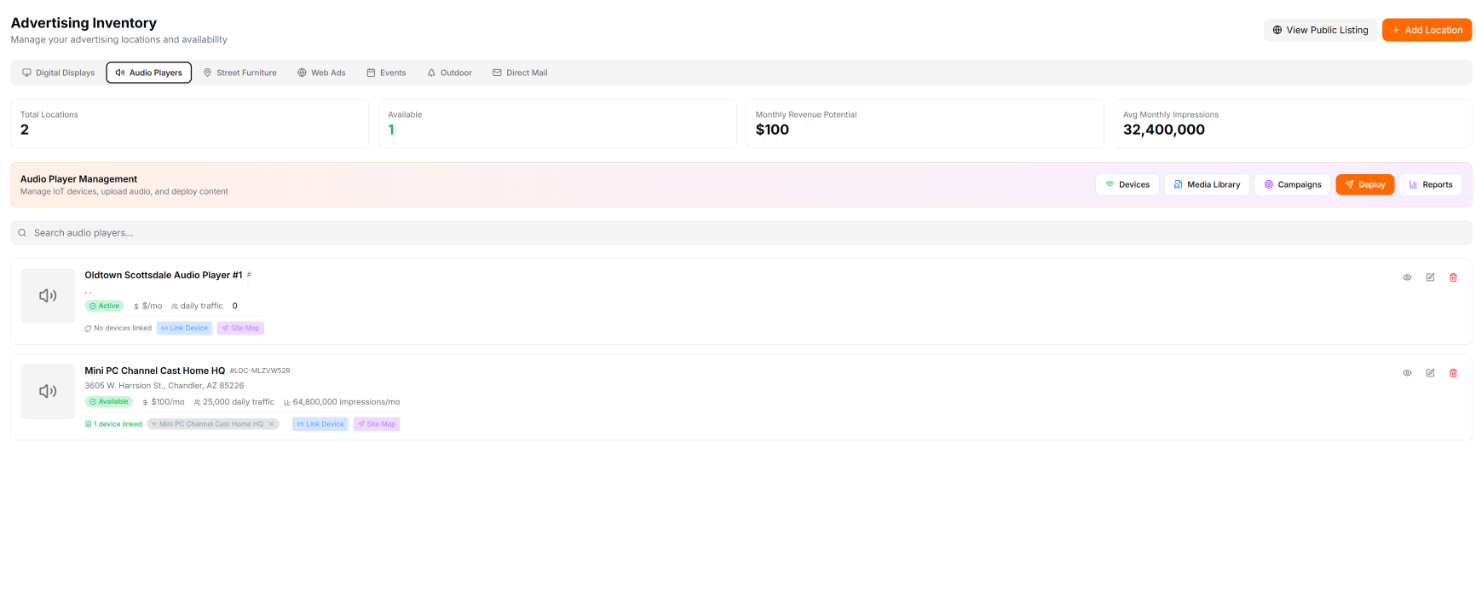Click speaker thumbnail of Mini PC Channel Cast
Image resolution: width=1476 pixels, height=601 pixels.
[x=48, y=391]
